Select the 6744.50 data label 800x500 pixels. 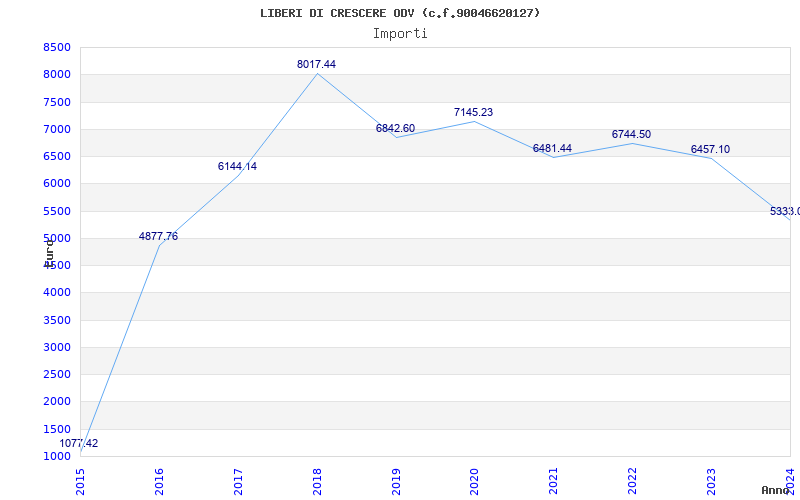[631, 134]
